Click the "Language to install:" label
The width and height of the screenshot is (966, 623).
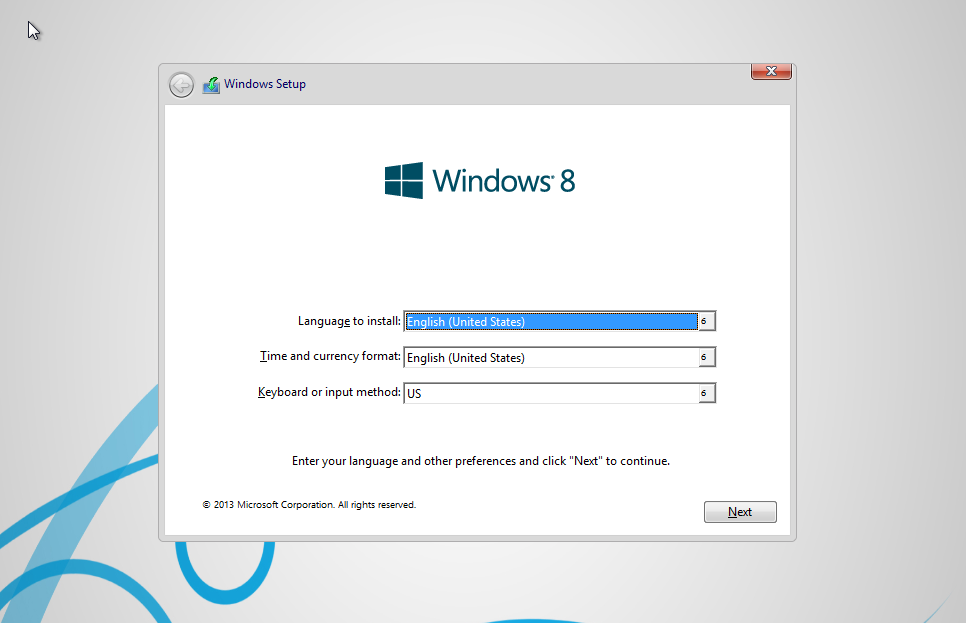(x=349, y=321)
